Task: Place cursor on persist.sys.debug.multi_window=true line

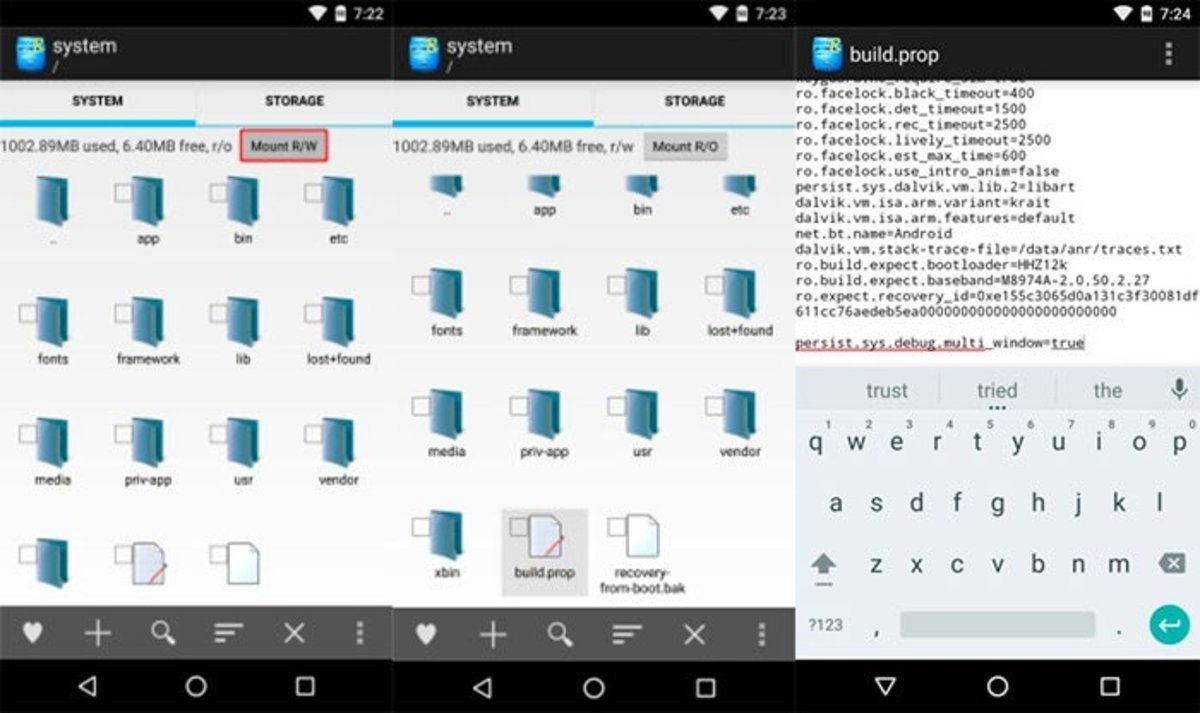Action: click(x=940, y=343)
